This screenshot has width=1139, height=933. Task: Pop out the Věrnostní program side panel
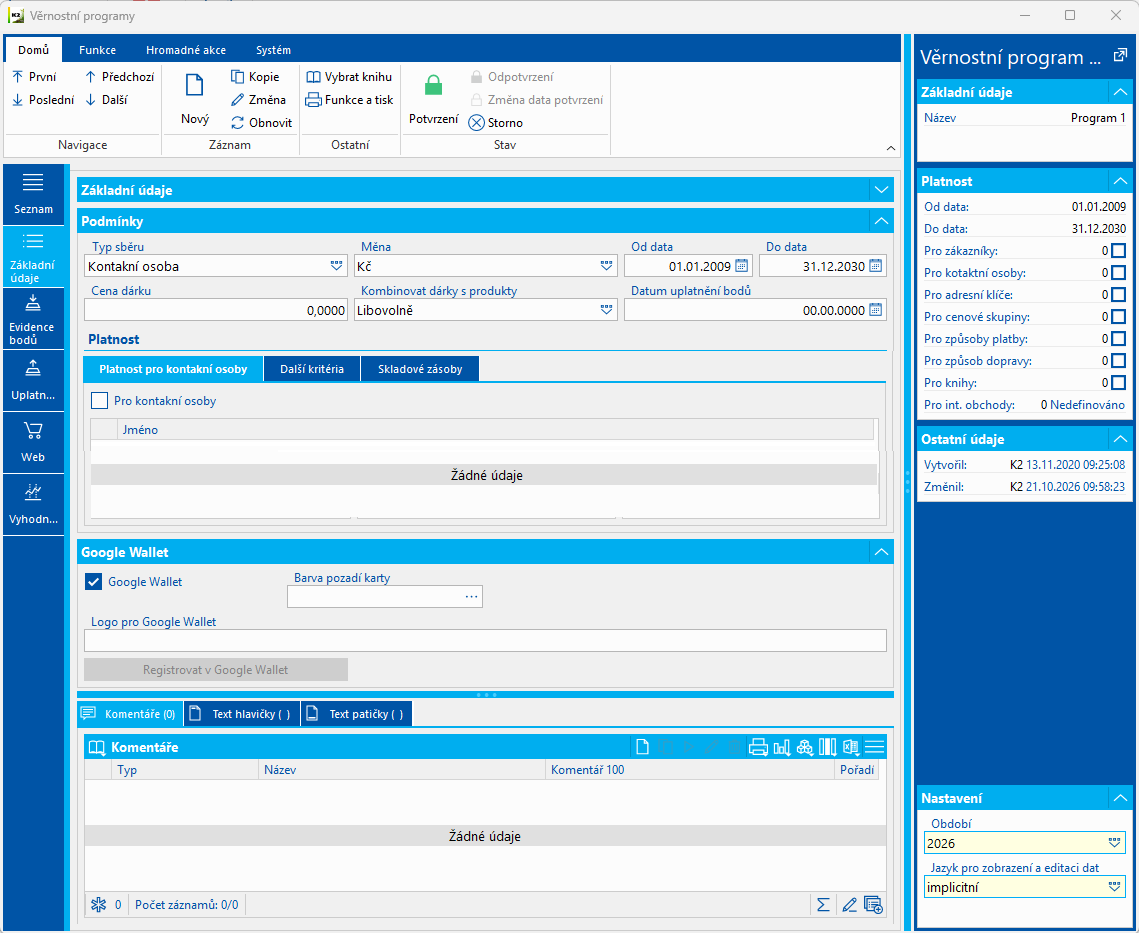pyautogui.click(x=1120, y=55)
